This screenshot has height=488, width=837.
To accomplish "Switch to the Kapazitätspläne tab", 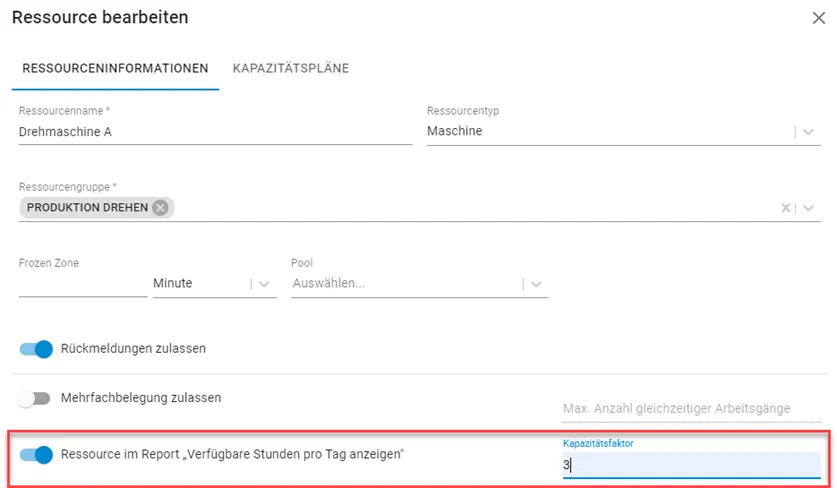I will [291, 68].
